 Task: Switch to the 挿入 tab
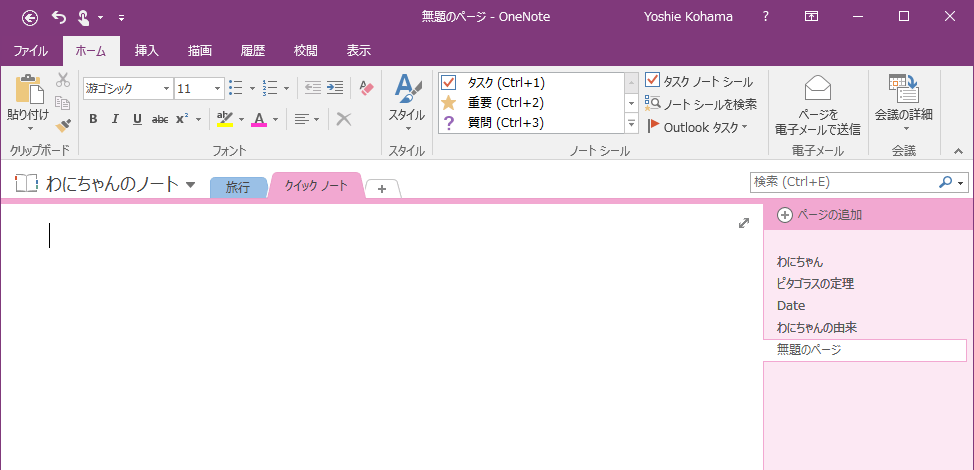[x=147, y=52]
